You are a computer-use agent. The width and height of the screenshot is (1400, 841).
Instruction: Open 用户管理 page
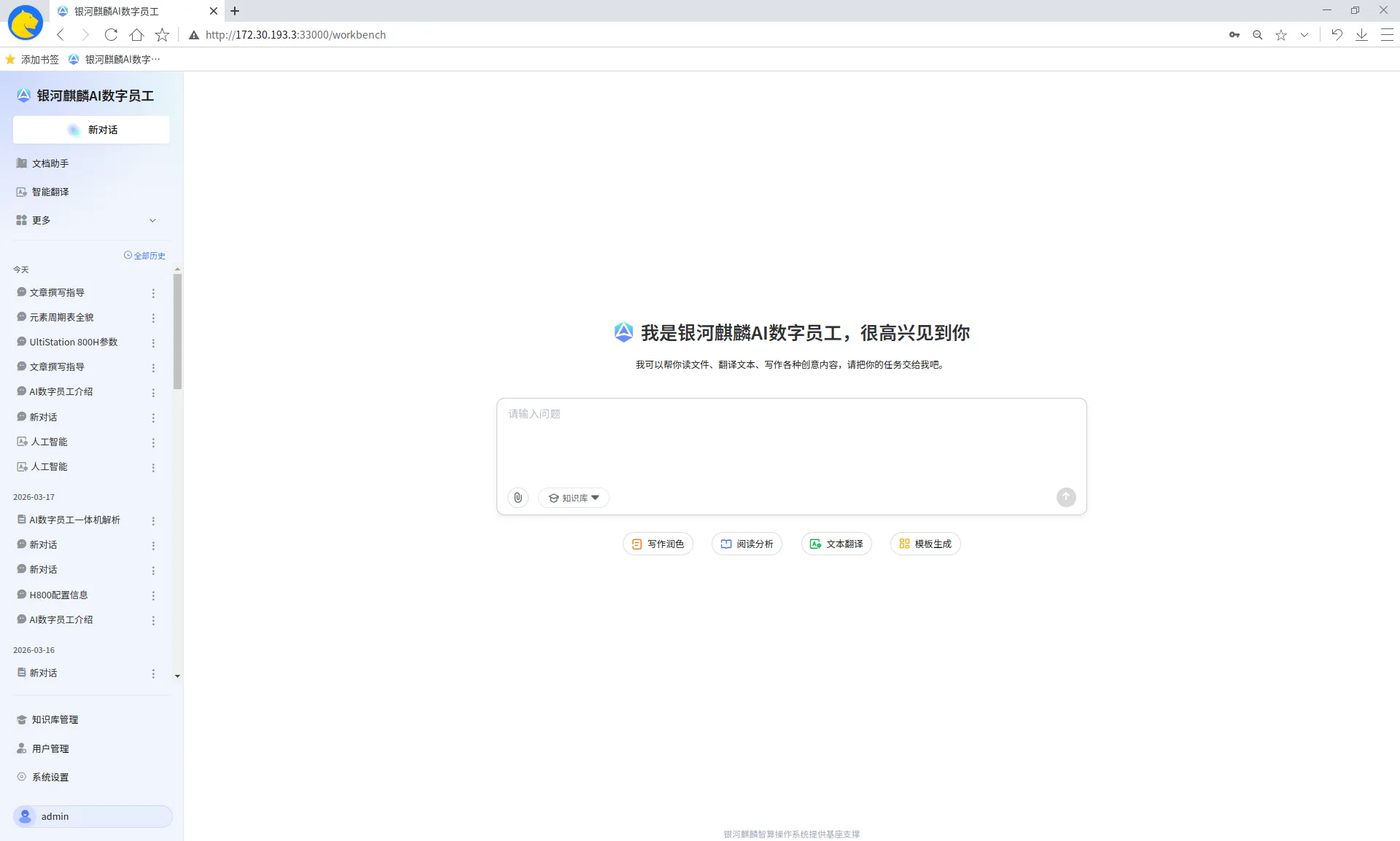click(x=50, y=748)
